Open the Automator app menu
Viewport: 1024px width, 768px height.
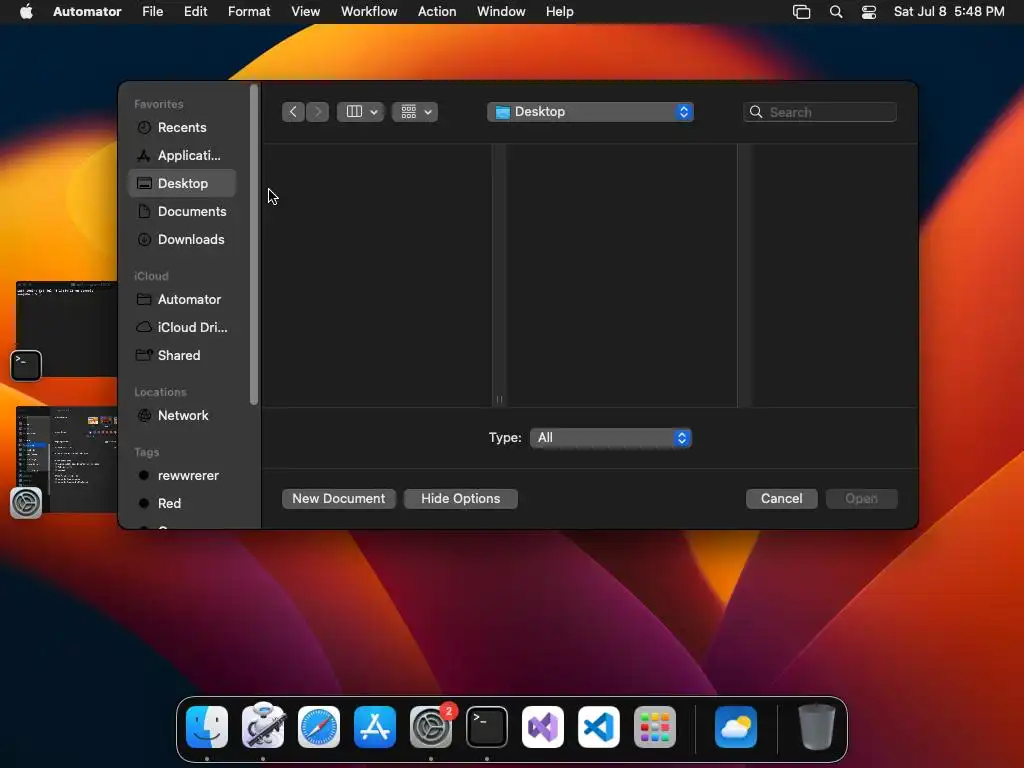coord(87,12)
